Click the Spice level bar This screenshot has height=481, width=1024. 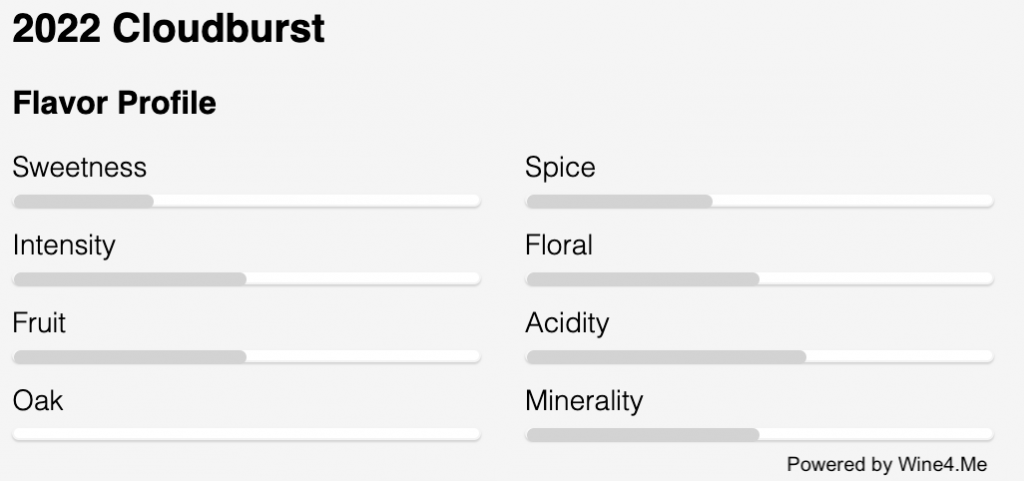point(759,201)
